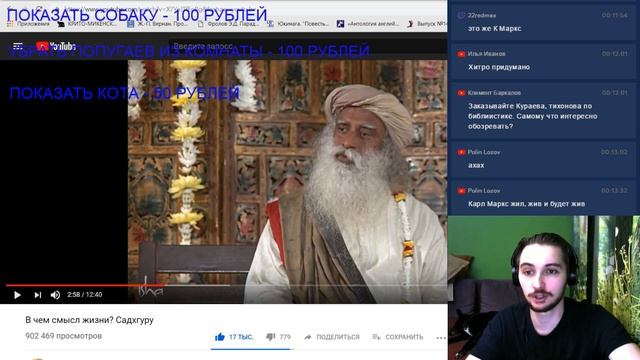Viewport: 640px width, 360px height.
Task: Click the streamer webcam feed
Action: point(544,288)
